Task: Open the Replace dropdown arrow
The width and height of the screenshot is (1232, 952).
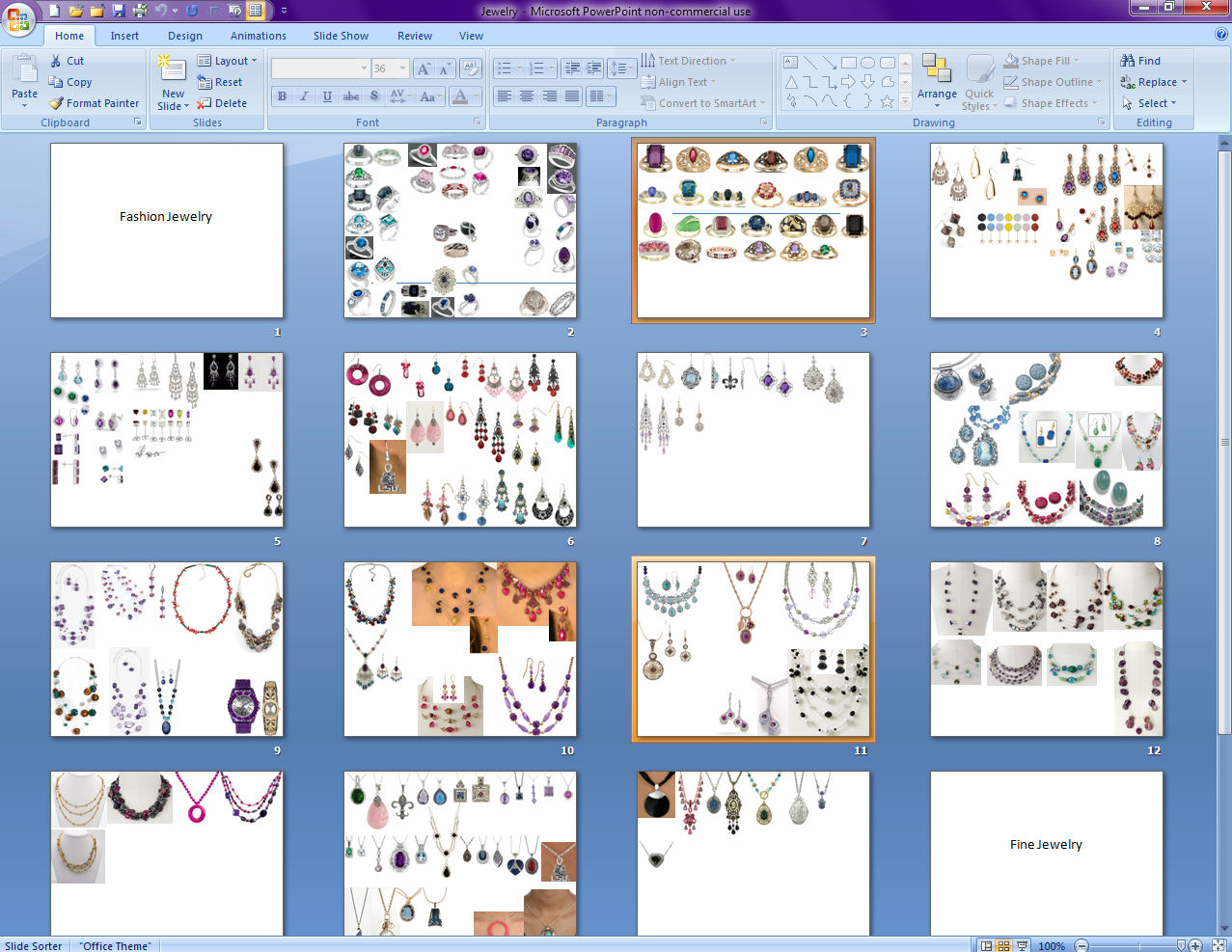Action: (x=1184, y=82)
